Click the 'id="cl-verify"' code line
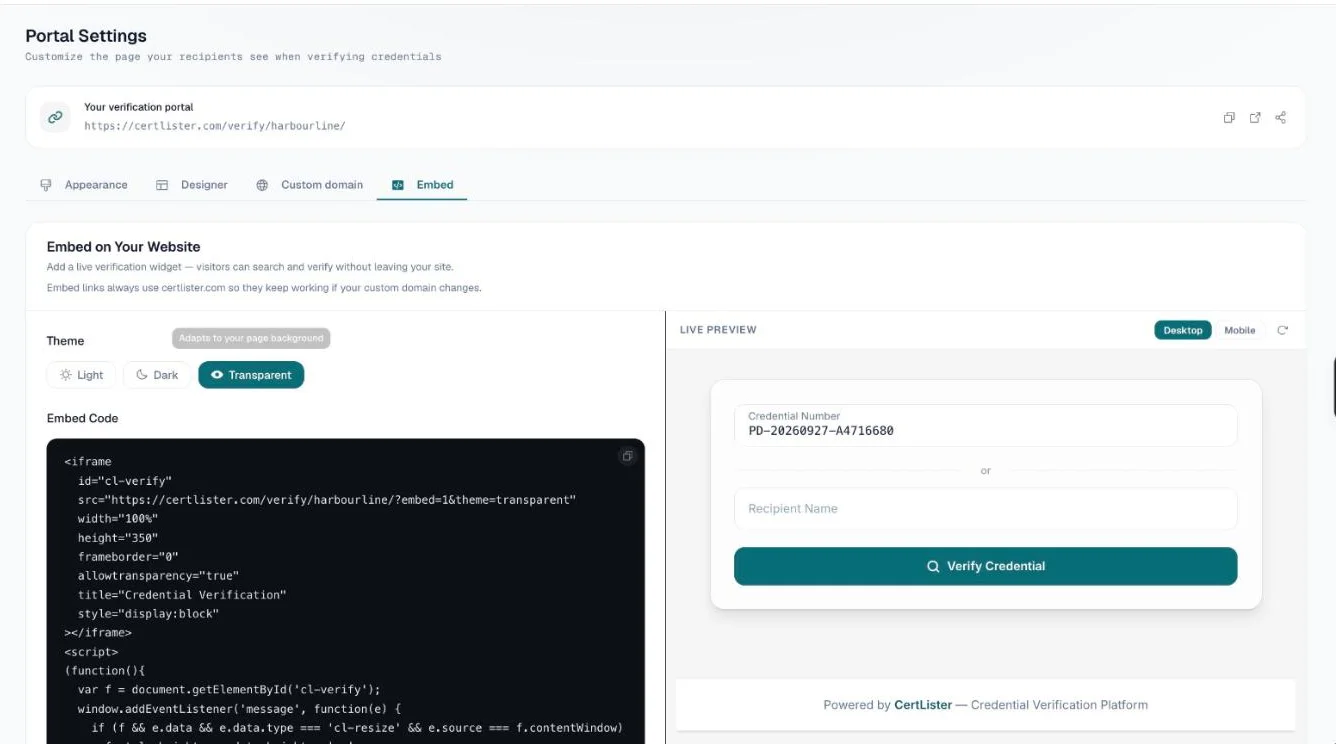The image size is (1336, 744). [x=125, y=480]
